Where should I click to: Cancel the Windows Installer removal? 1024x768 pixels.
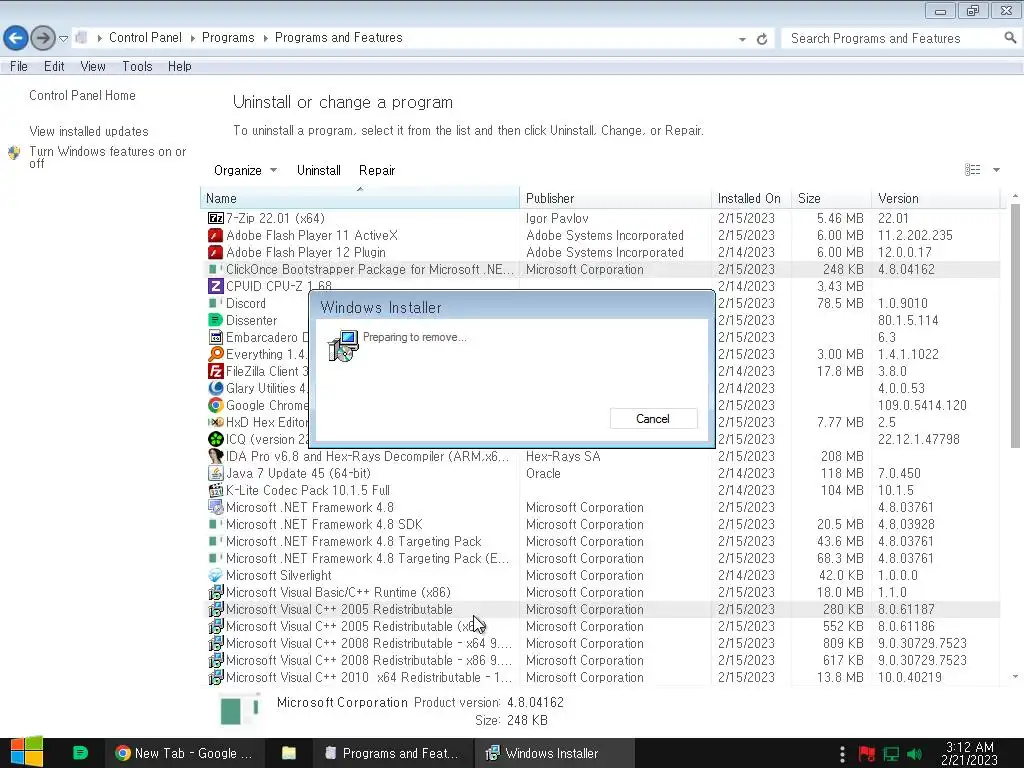click(653, 419)
